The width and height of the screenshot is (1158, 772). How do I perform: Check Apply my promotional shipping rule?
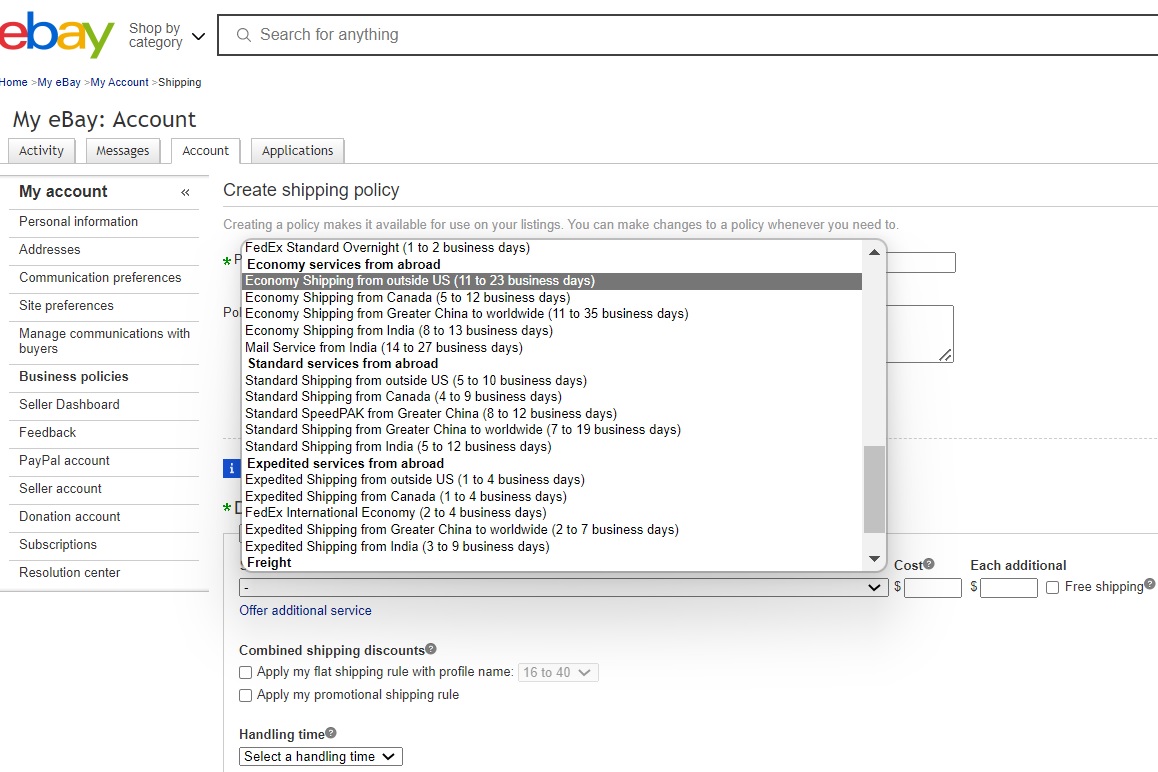pos(246,695)
